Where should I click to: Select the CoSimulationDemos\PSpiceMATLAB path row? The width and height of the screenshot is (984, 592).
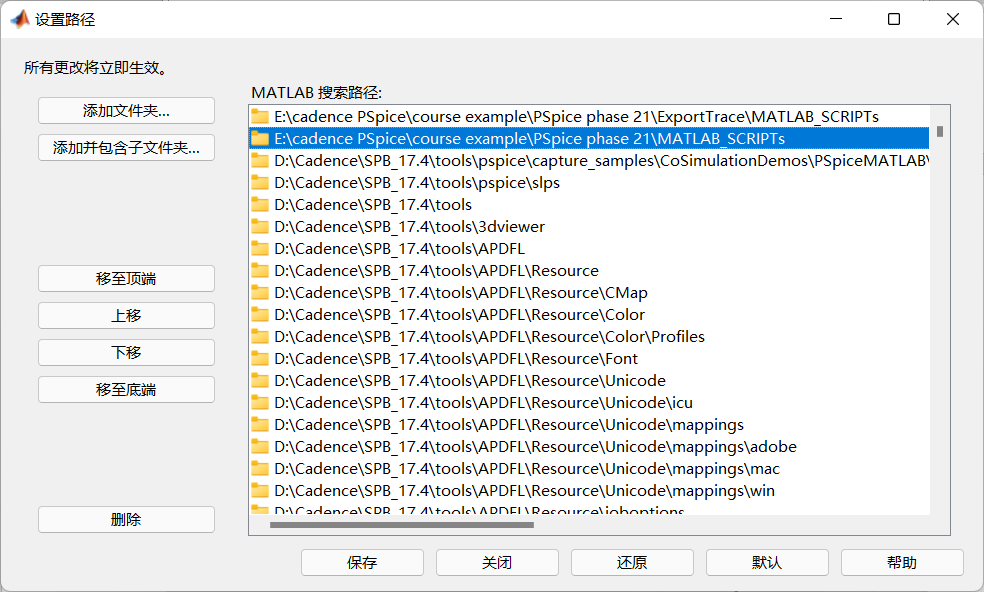pos(589,161)
